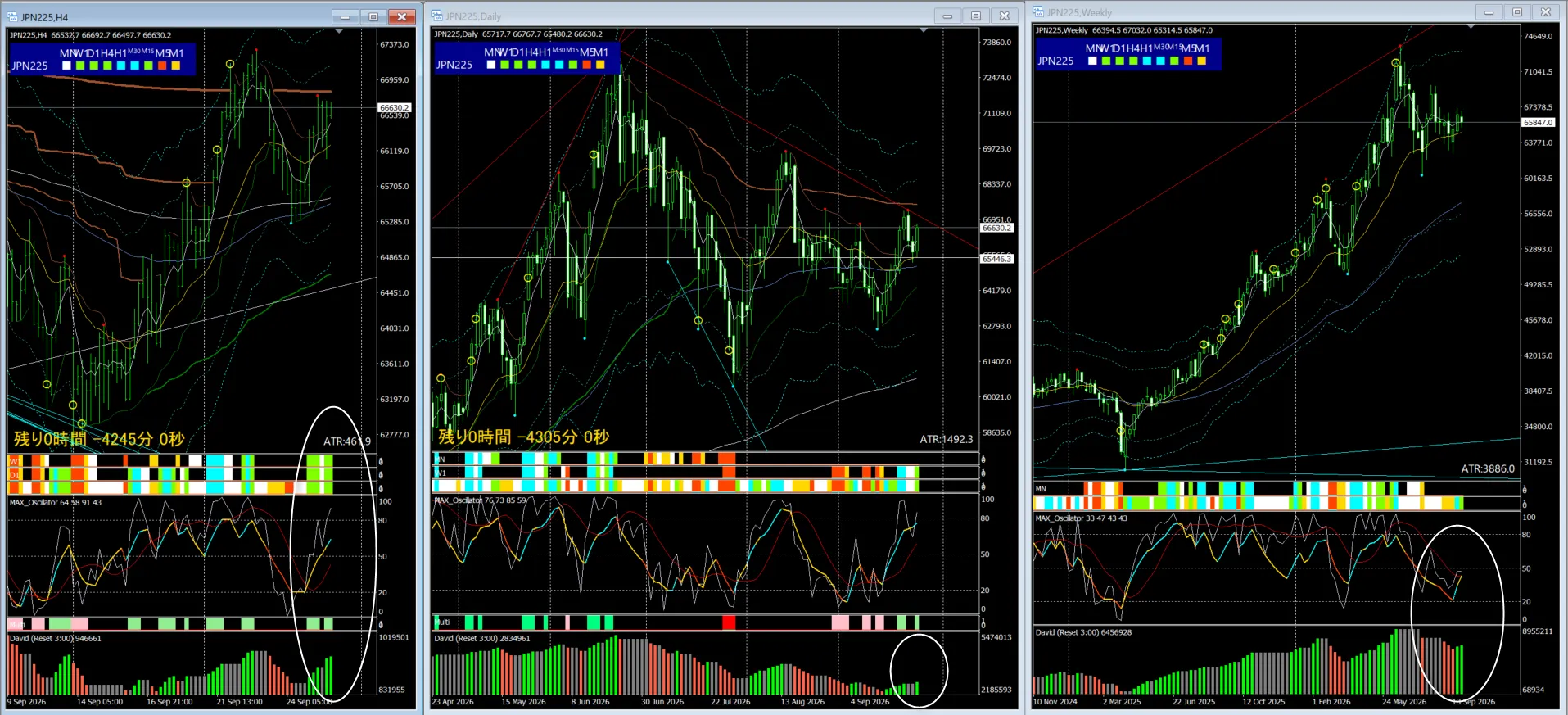Activate the JPN225,Daily window title bar
This screenshot has height=715, width=1568.
680,16
